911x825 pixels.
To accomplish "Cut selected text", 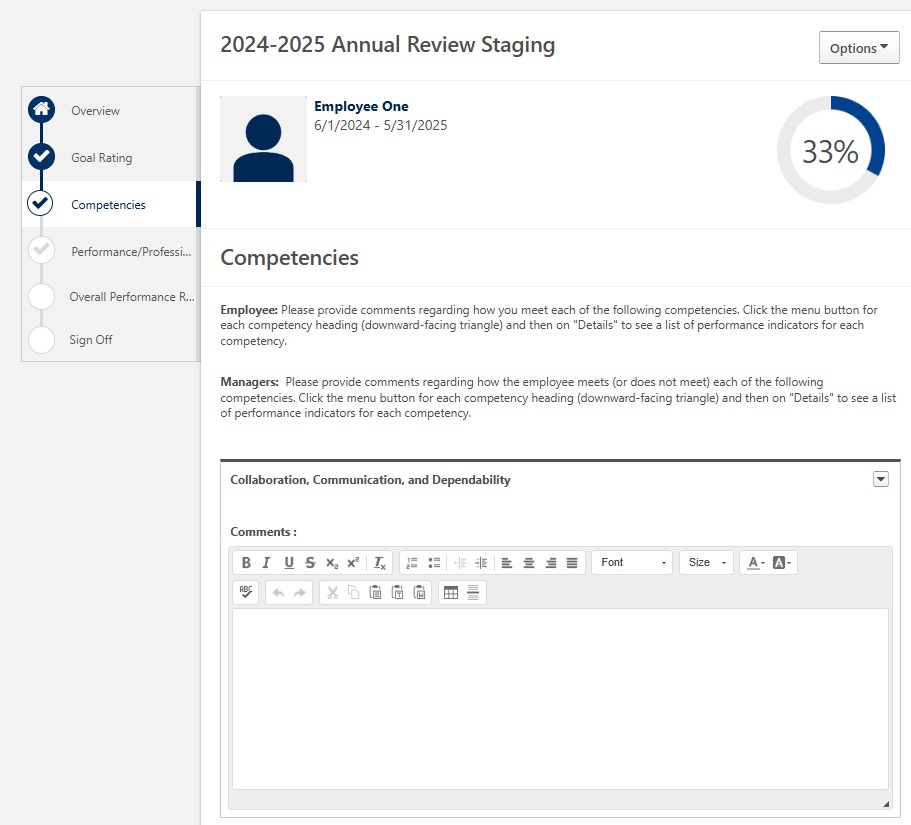I will [332, 593].
